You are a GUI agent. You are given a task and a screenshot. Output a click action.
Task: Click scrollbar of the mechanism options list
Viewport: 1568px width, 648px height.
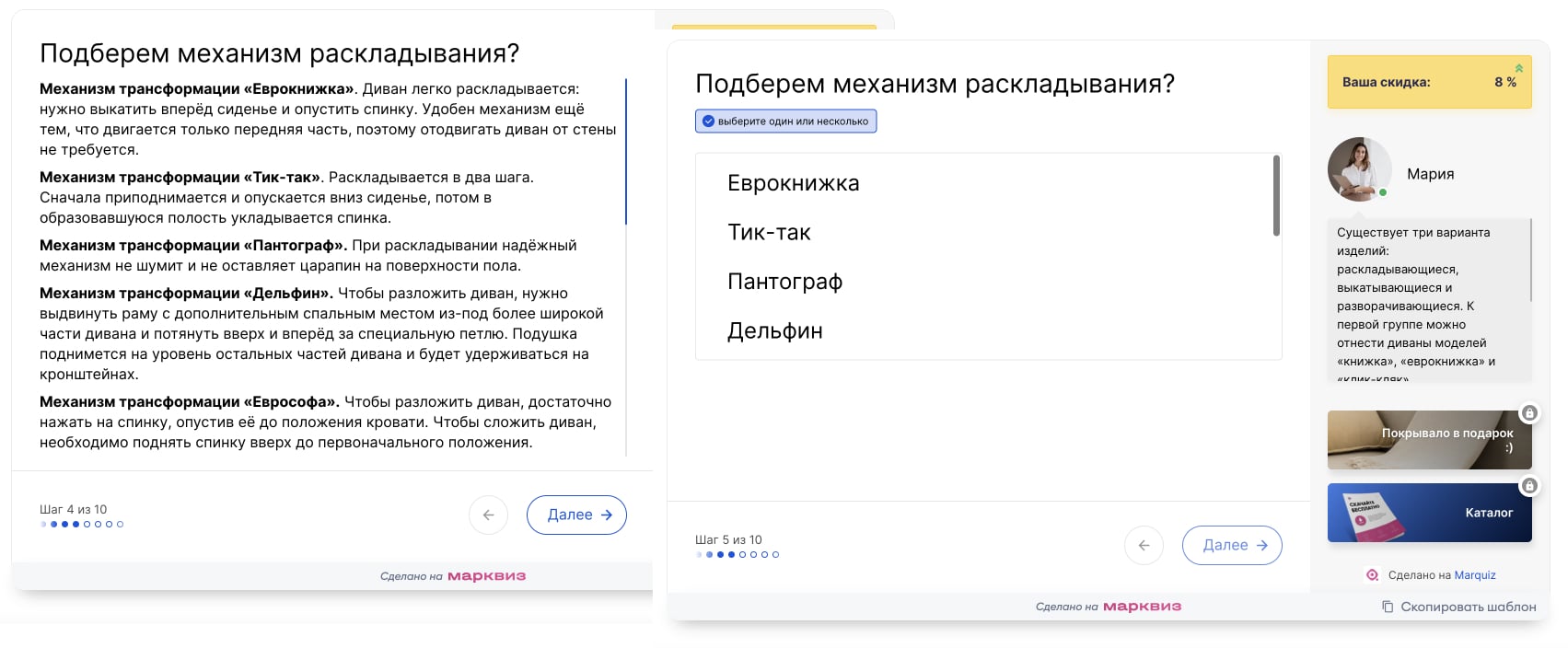click(1276, 195)
